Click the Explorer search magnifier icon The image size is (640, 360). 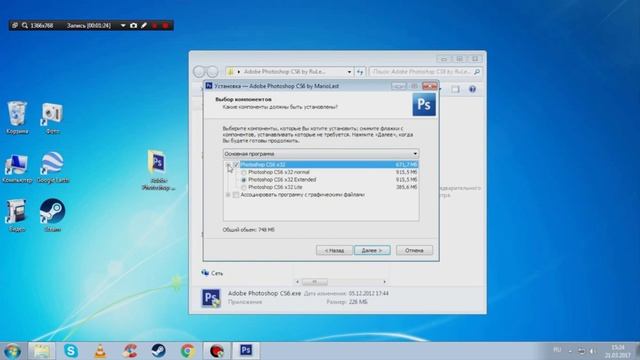pyautogui.click(x=477, y=72)
